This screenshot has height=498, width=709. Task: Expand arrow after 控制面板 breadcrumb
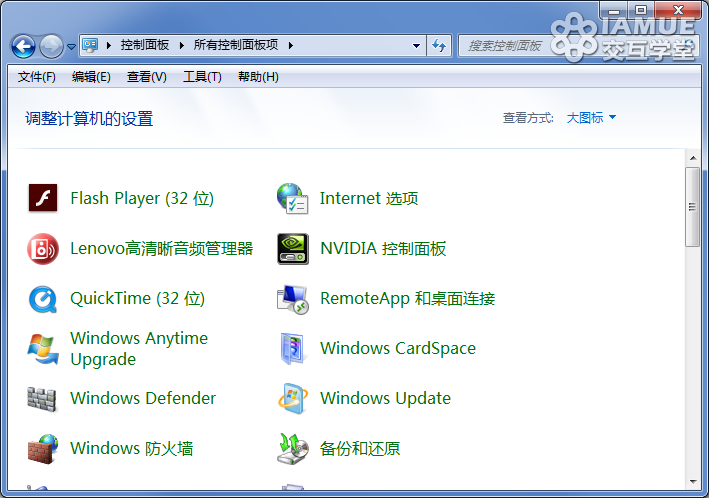coord(182,45)
